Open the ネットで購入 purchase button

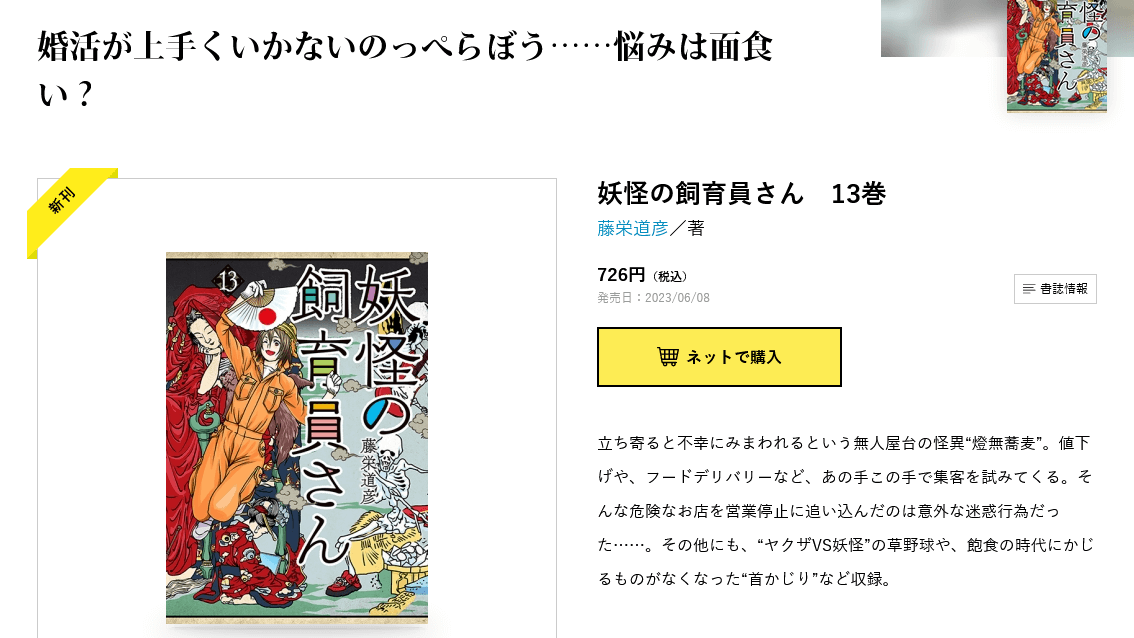[x=719, y=357]
